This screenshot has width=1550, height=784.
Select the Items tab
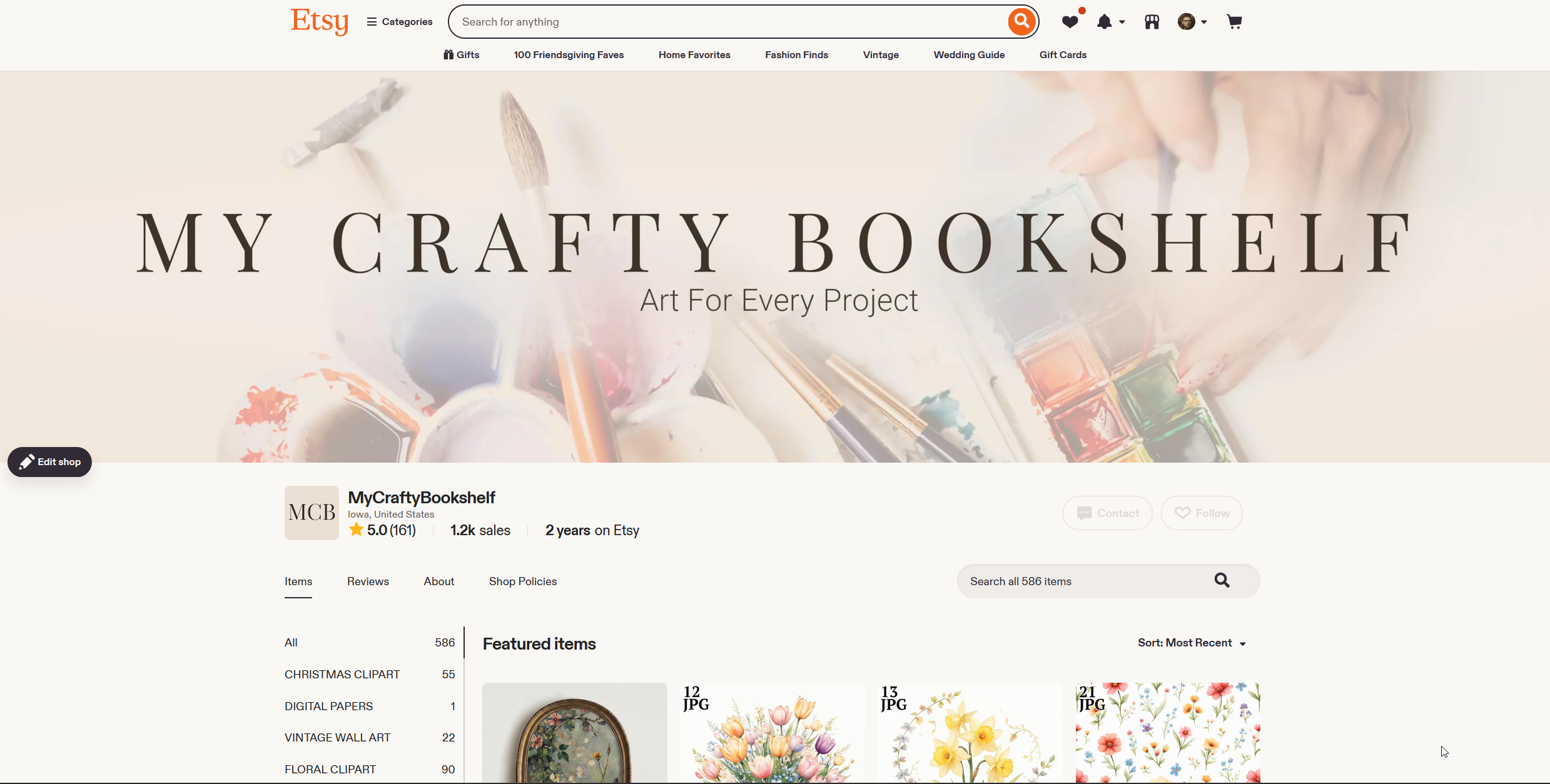point(298,581)
